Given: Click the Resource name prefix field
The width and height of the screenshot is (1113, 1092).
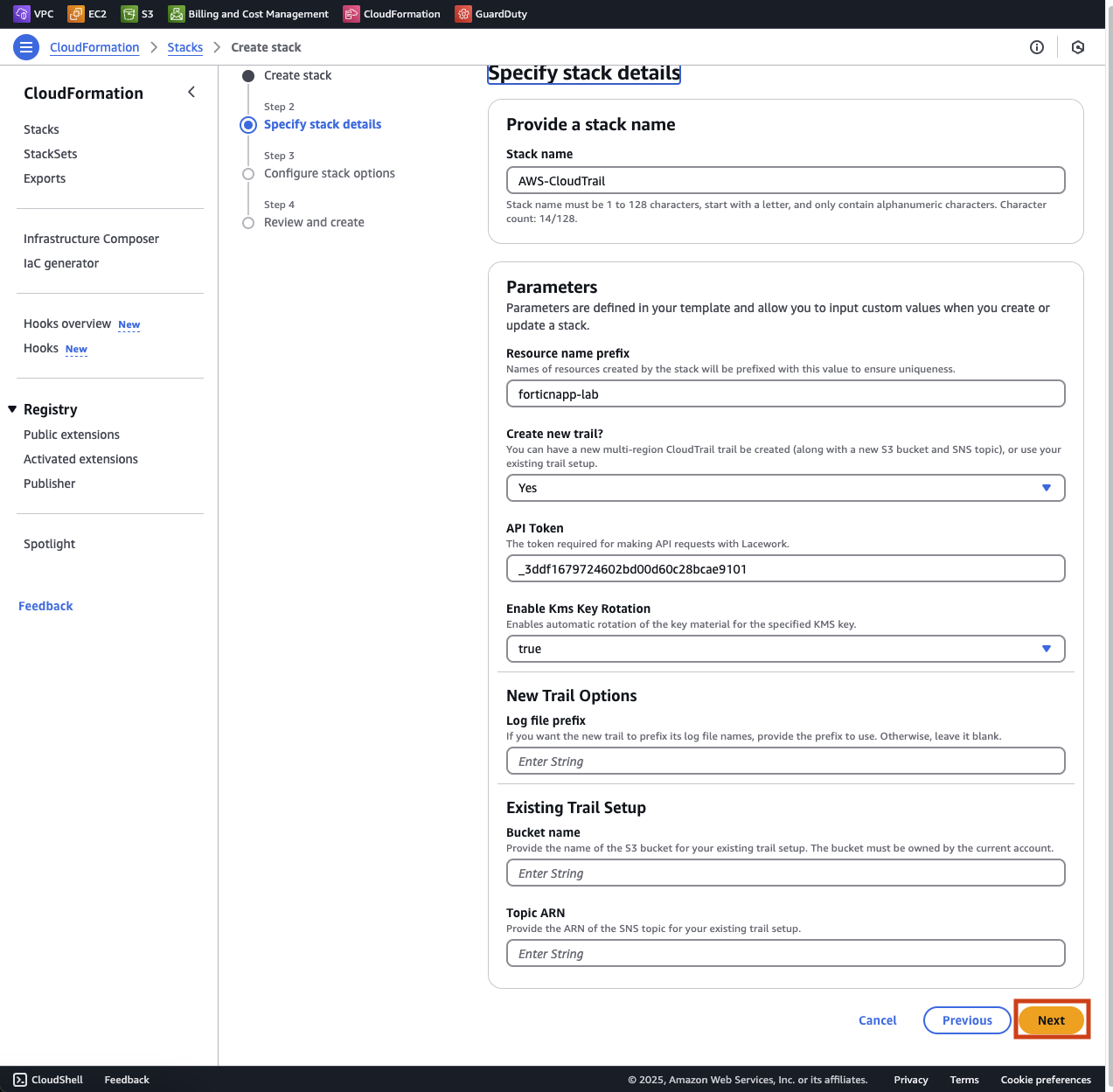Looking at the screenshot, I should coord(785,393).
